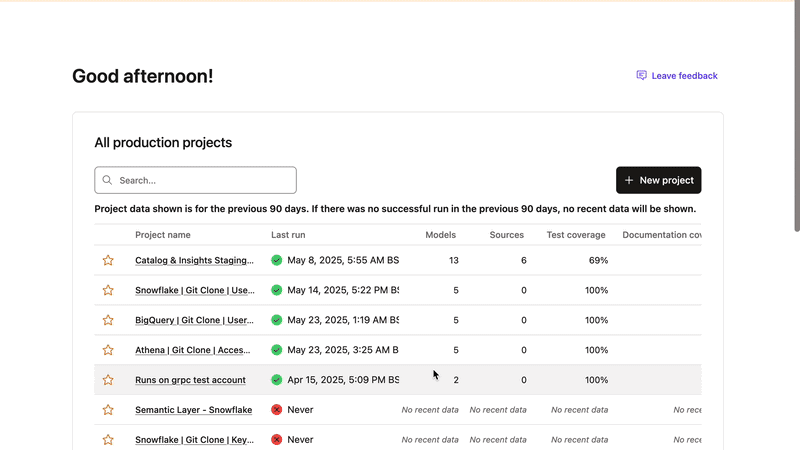
Task: Open Runs on grpc test account project
Action: (x=190, y=380)
